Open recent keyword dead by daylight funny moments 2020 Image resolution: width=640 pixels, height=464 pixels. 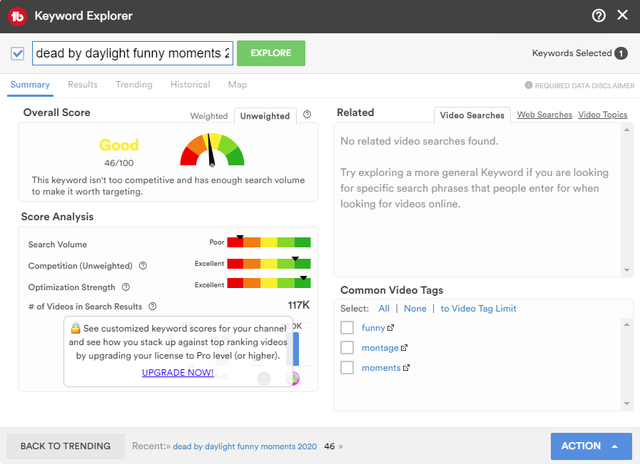click(244, 446)
